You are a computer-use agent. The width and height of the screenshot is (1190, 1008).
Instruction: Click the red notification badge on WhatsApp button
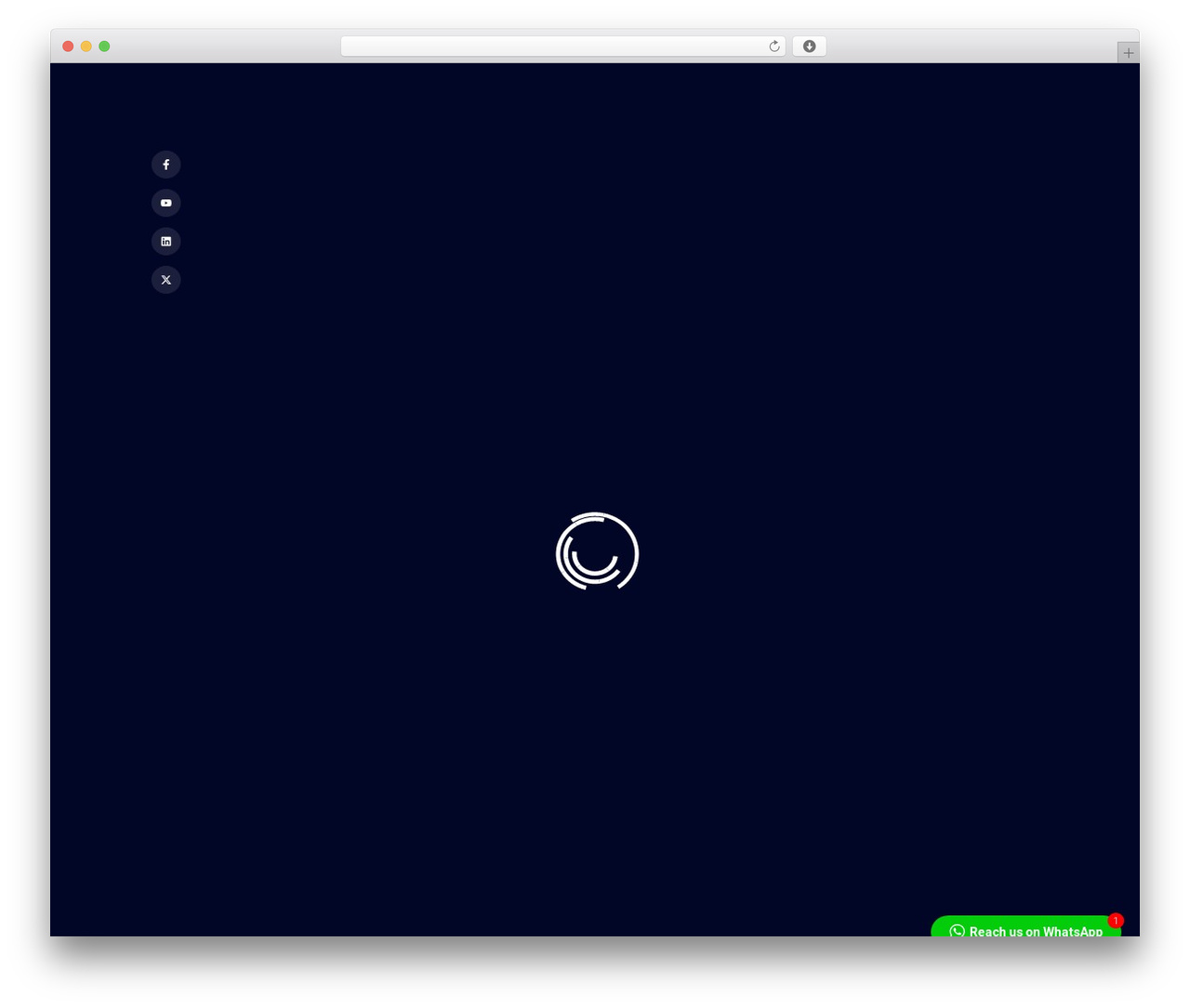(1116, 921)
